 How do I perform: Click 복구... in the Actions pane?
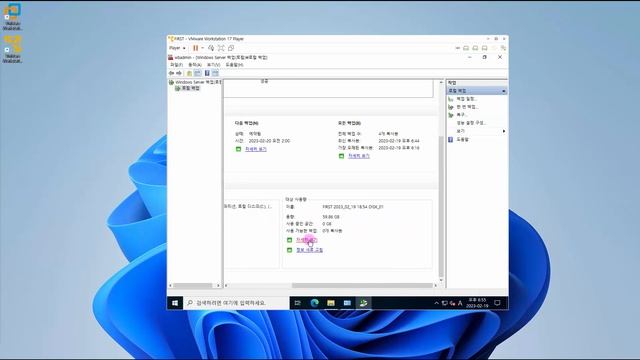462,115
